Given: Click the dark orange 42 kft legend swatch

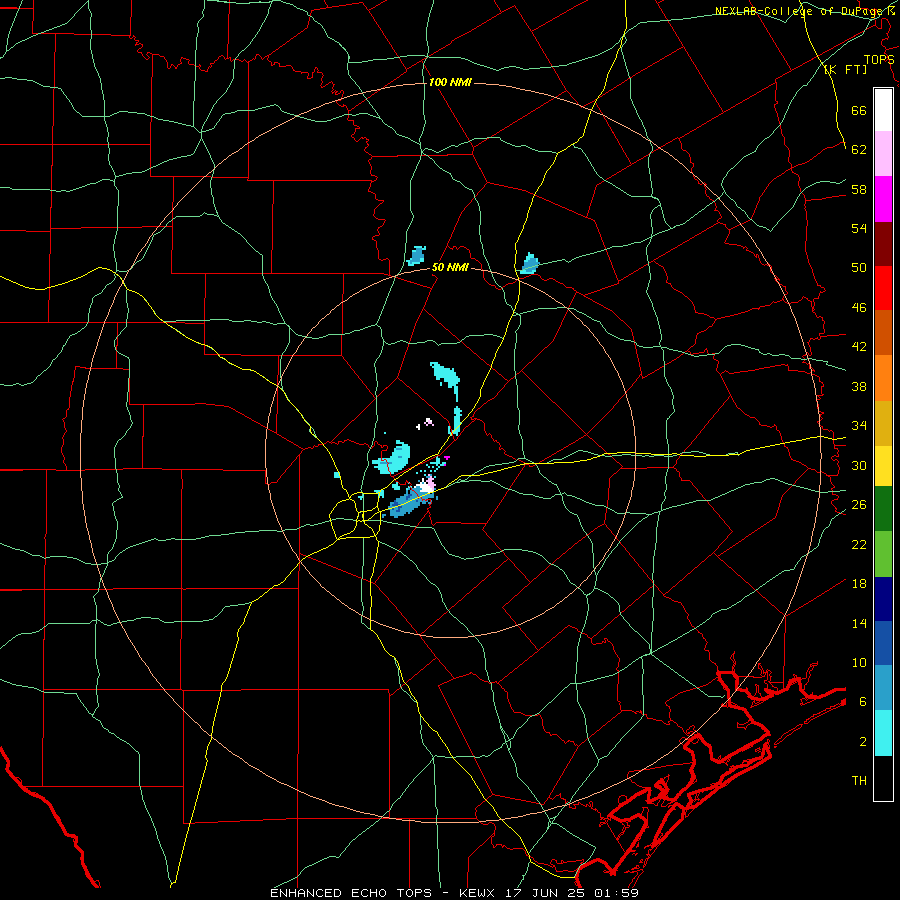Looking at the screenshot, I should click(x=883, y=333).
